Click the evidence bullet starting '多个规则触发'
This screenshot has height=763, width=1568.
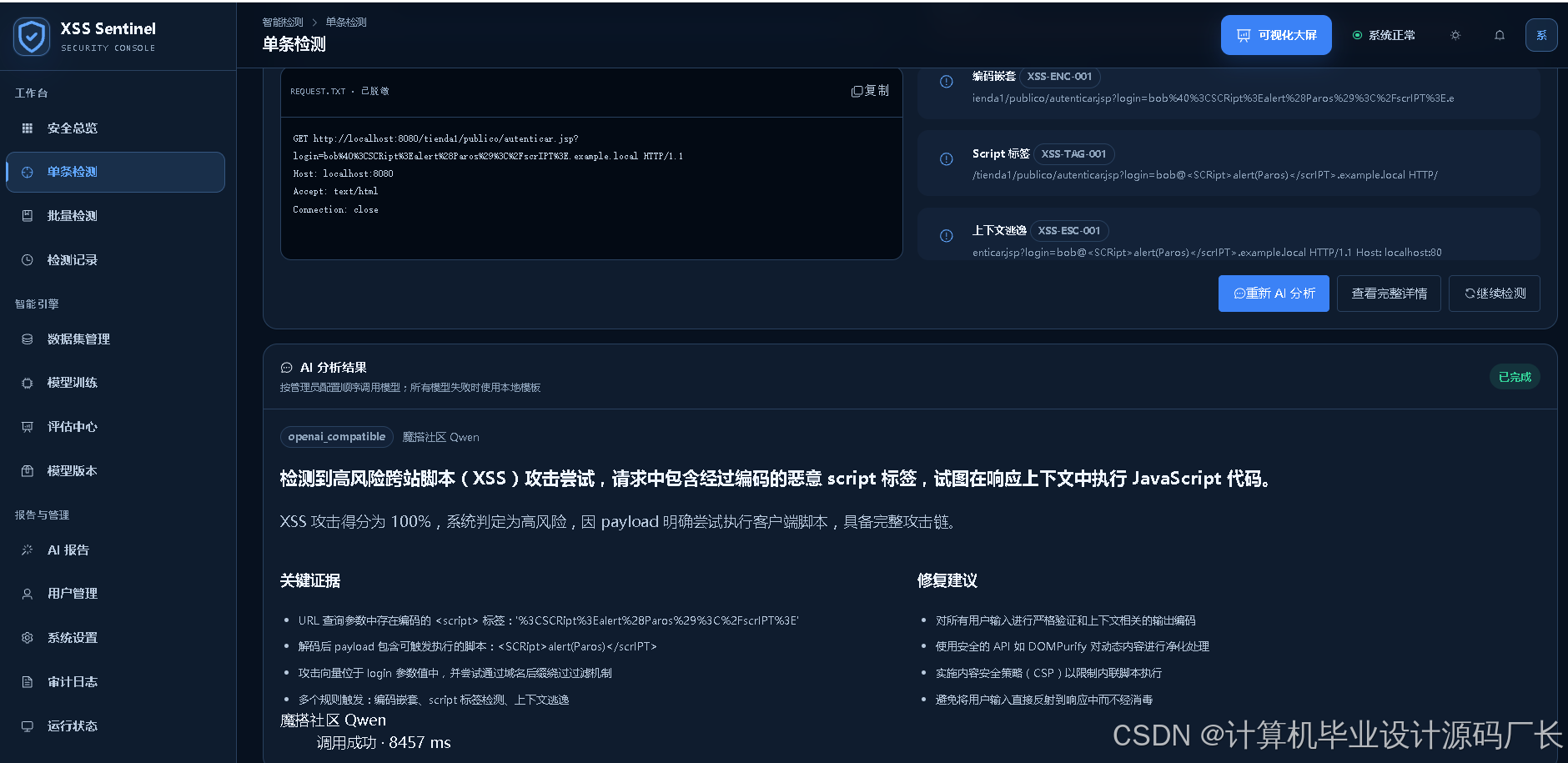click(x=434, y=700)
